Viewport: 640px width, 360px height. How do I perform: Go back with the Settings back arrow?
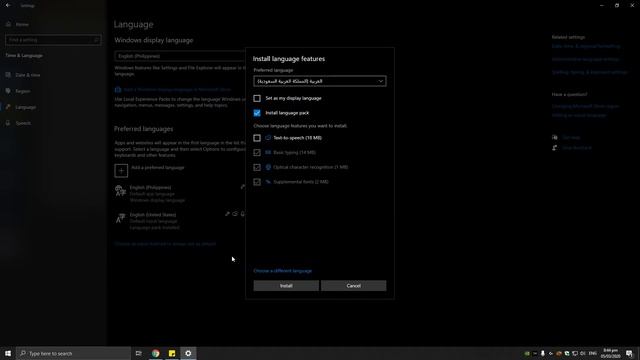[x=8, y=6]
